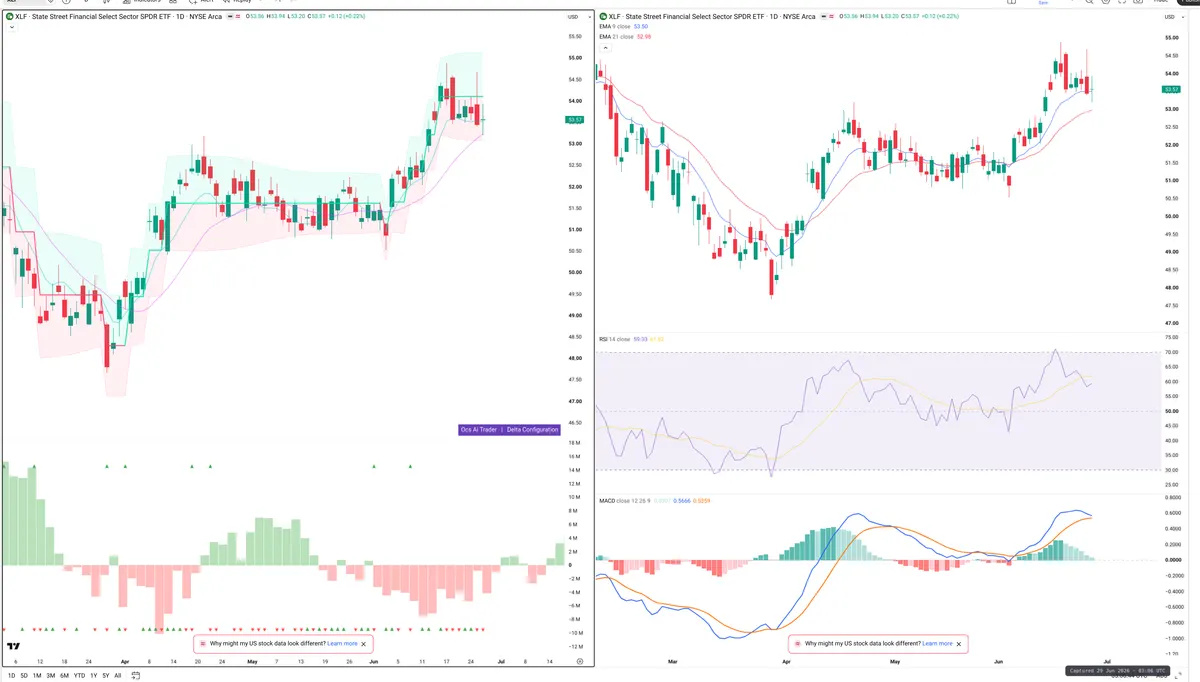1200x682 pixels.
Task: Select the 5D time range
Action: pyautogui.click(x=23, y=676)
